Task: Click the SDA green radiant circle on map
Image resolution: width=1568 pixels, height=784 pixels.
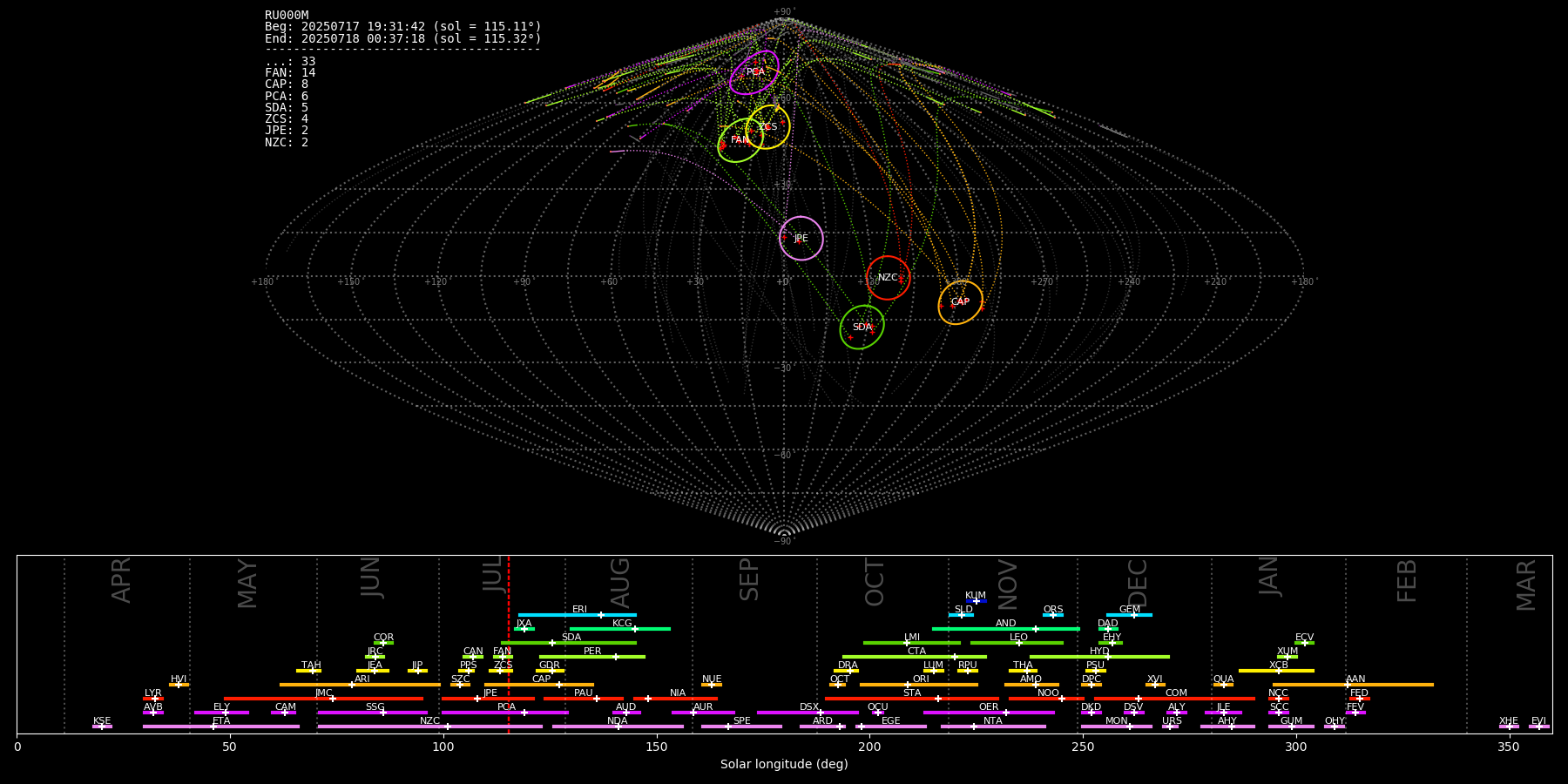Action: (x=862, y=328)
